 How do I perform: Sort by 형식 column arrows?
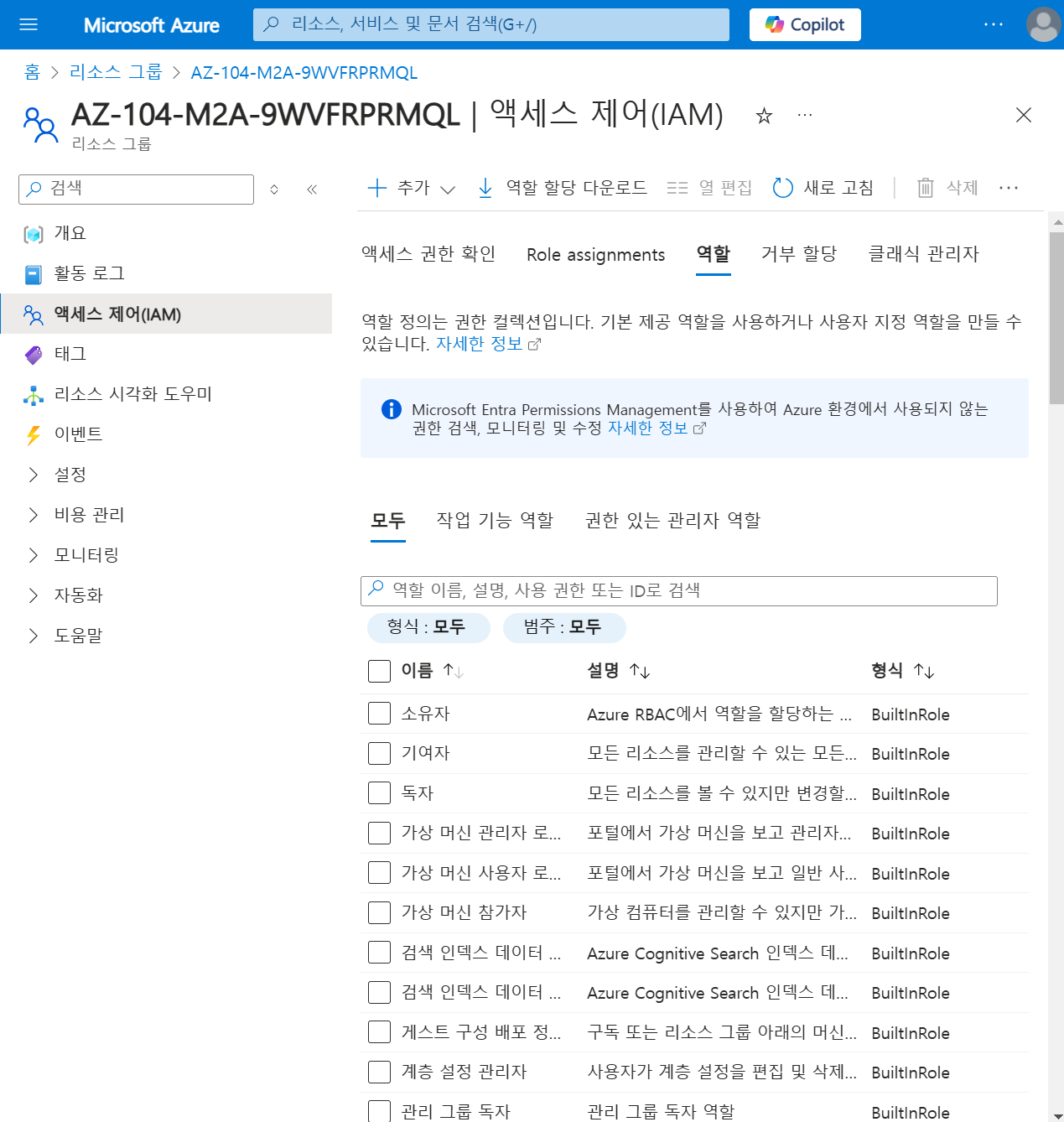point(924,671)
